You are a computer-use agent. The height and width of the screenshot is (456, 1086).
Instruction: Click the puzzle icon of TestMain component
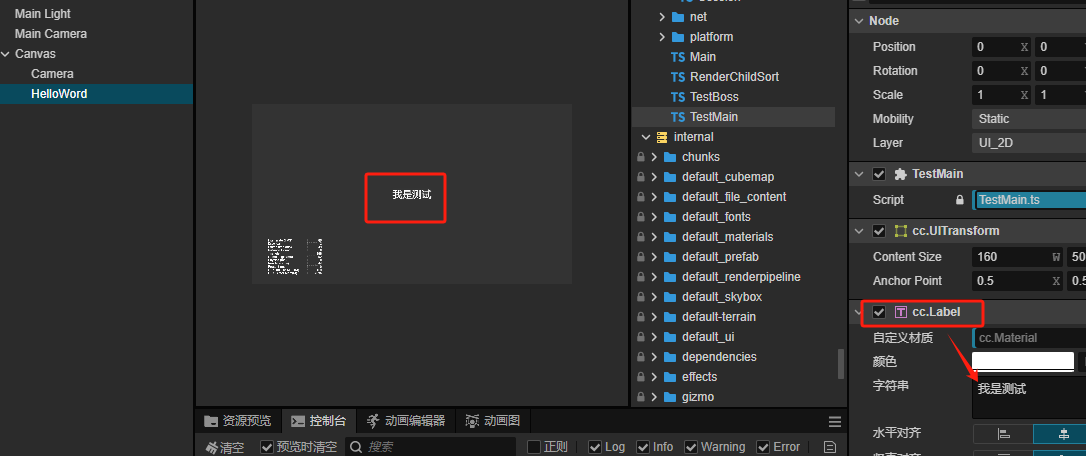coord(900,174)
